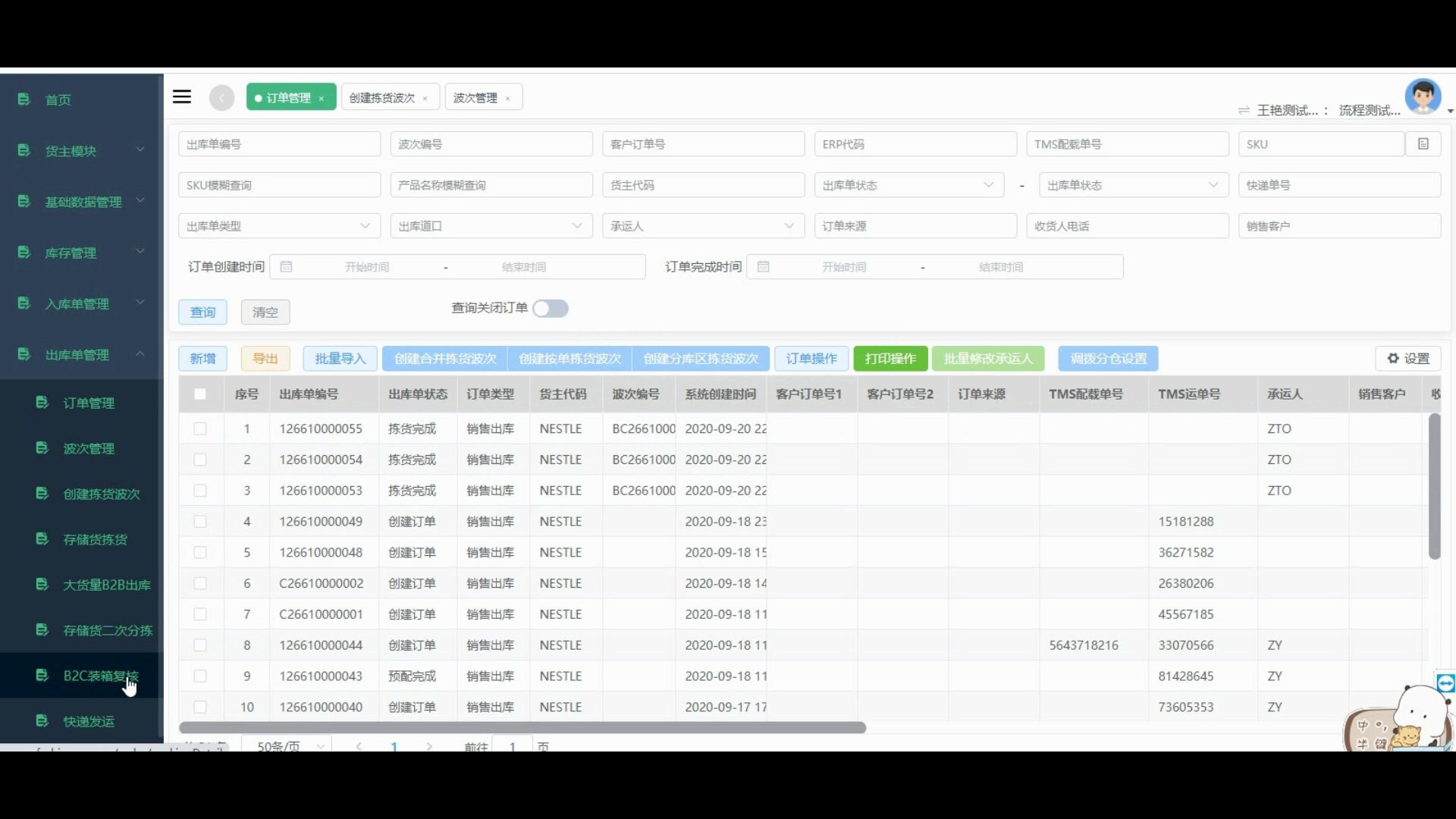Click the table vertical scrollbar
This screenshot has width=1456, height=819.
pos(1434,486)
